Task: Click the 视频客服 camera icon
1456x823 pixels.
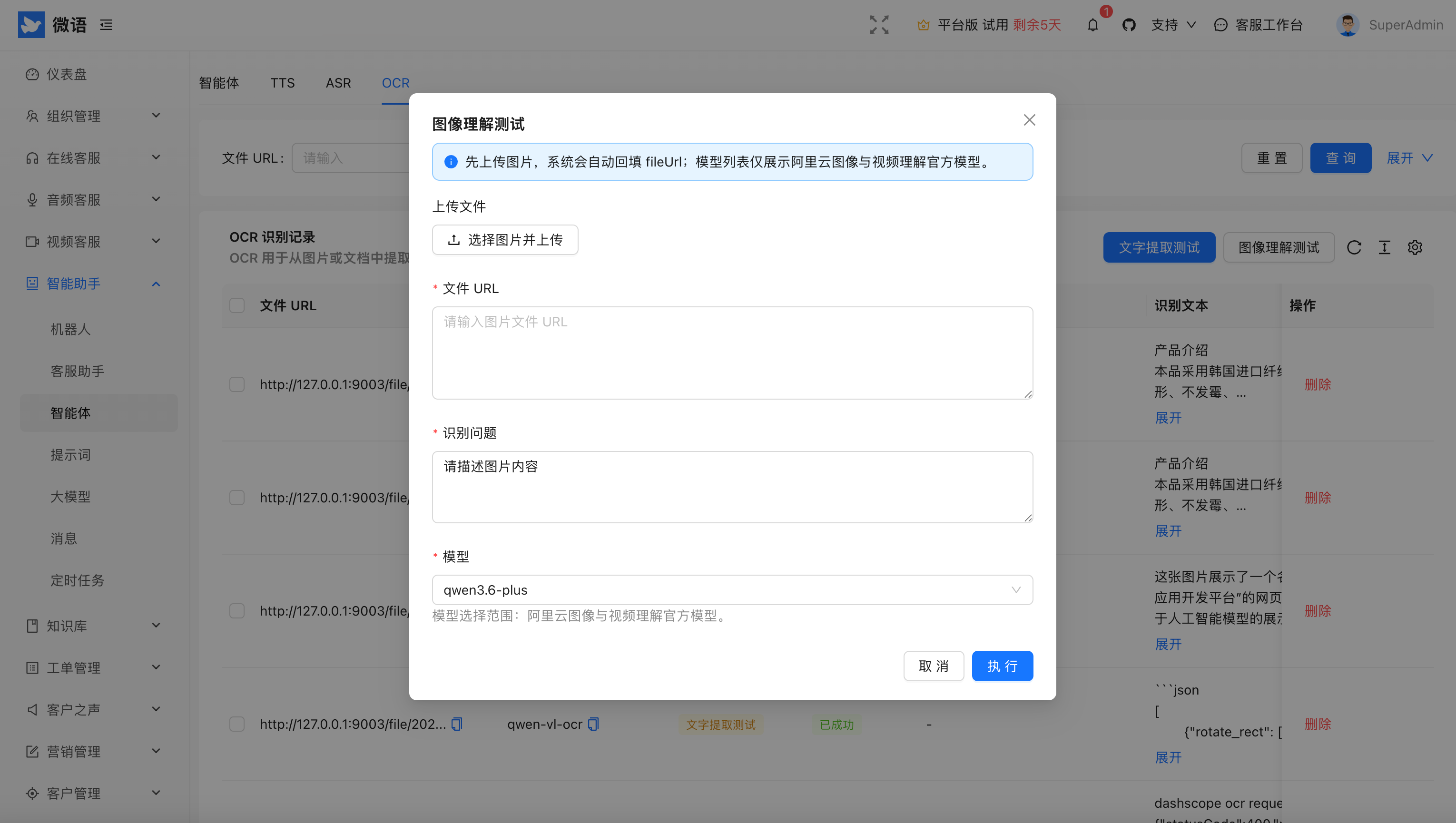Action: [32, 241]
